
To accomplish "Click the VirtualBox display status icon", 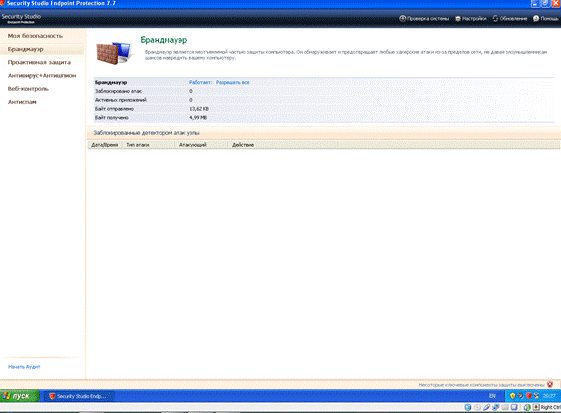I will [514, 407].
